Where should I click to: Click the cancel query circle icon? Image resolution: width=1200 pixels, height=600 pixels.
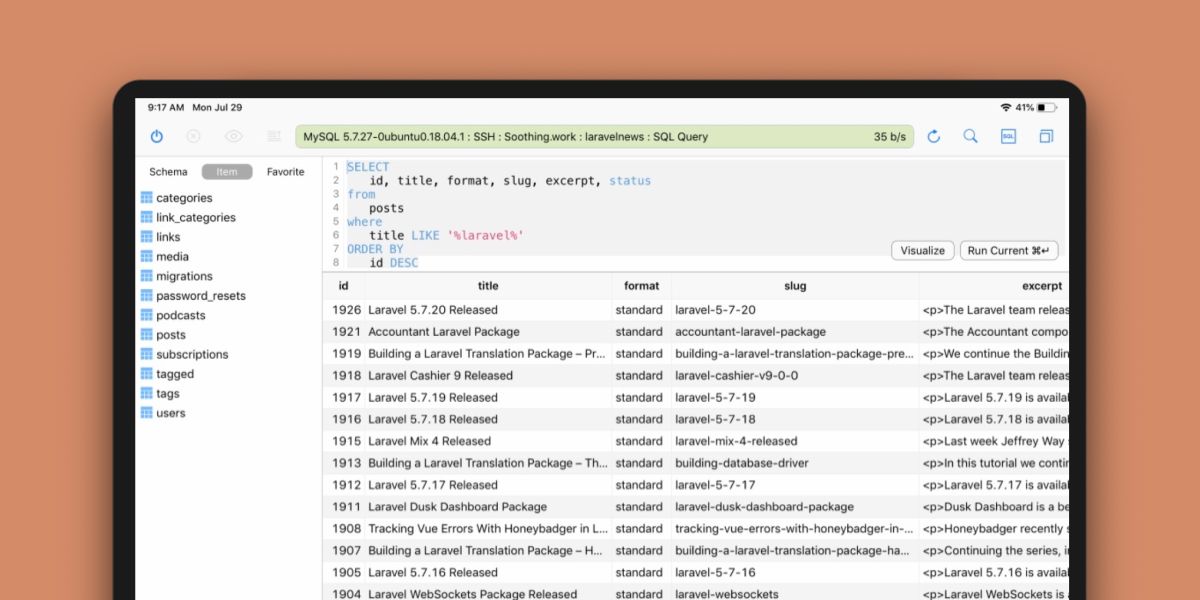[193, 136]
